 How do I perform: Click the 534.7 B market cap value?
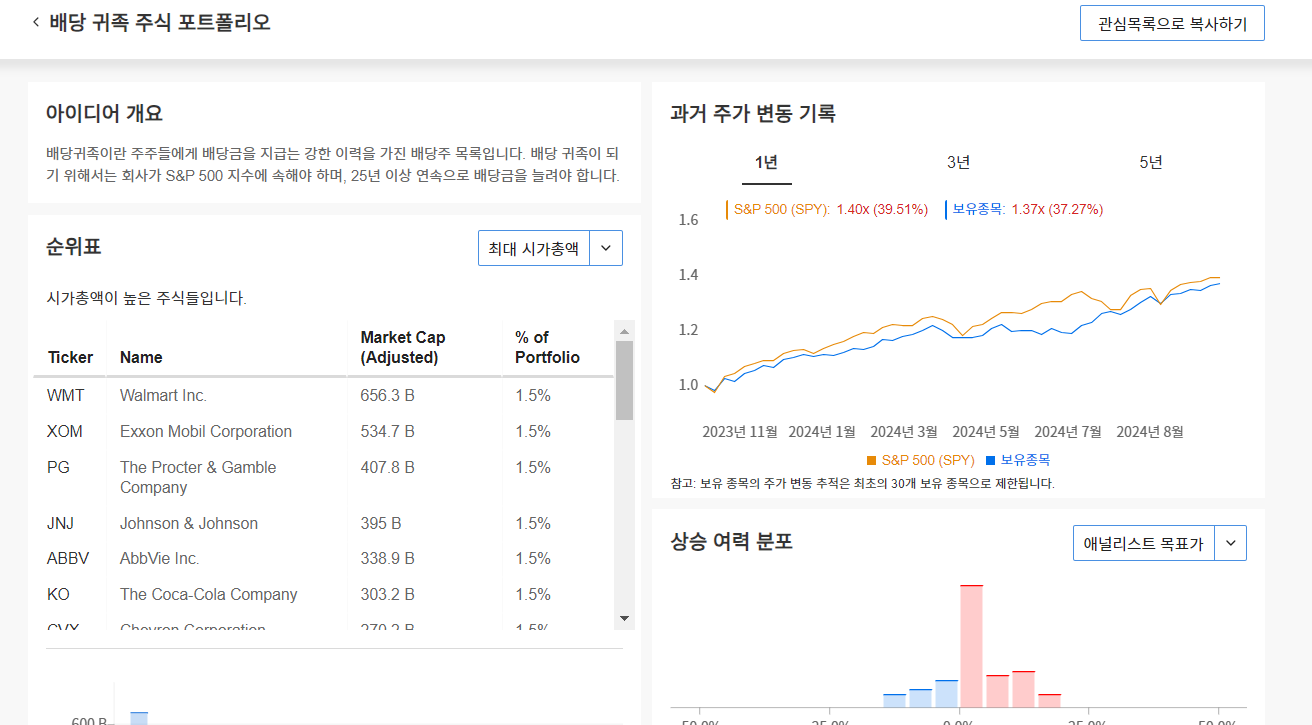(387, 432)
